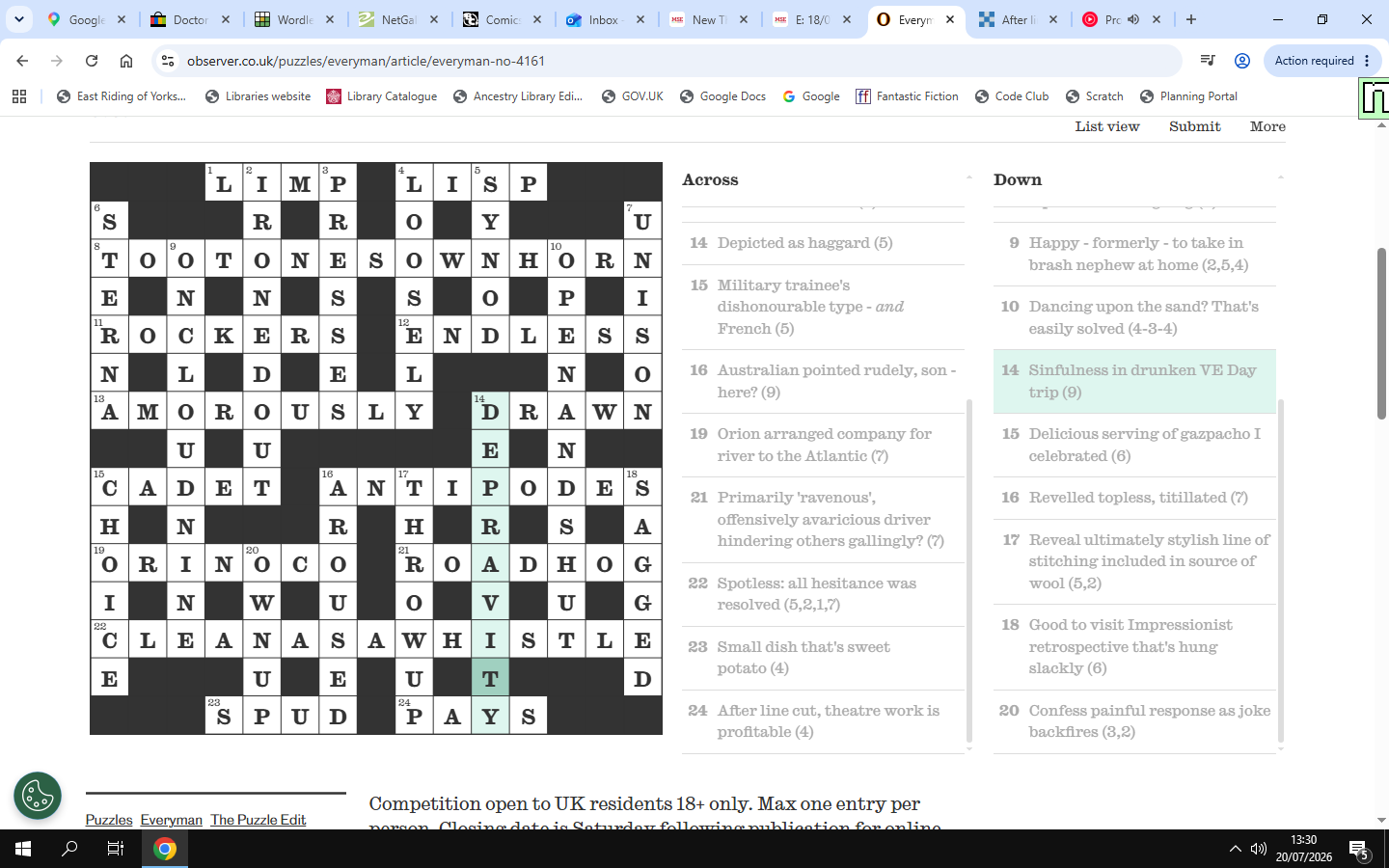This screenshot has width=1389, height=868.
Task: Open the Windows Start menu
Action: [23, 849]
